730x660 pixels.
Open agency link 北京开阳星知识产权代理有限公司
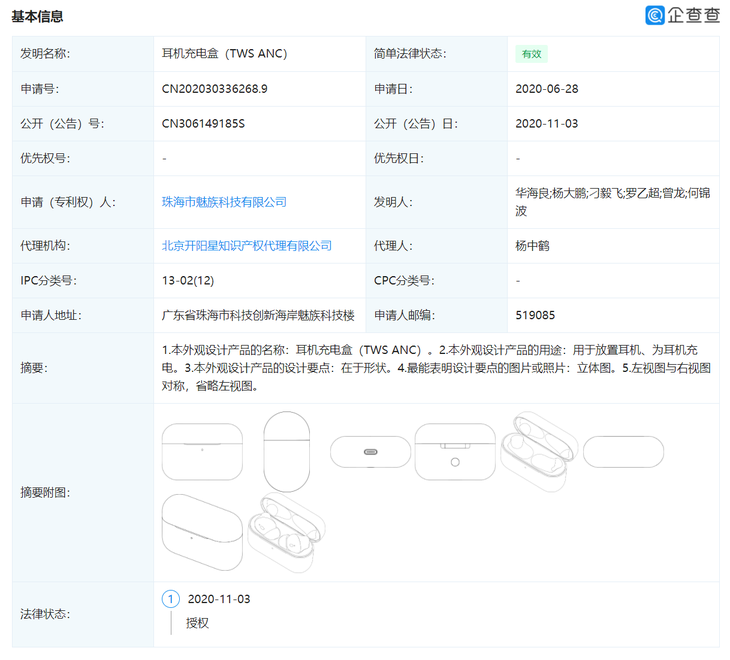point(247,246)
